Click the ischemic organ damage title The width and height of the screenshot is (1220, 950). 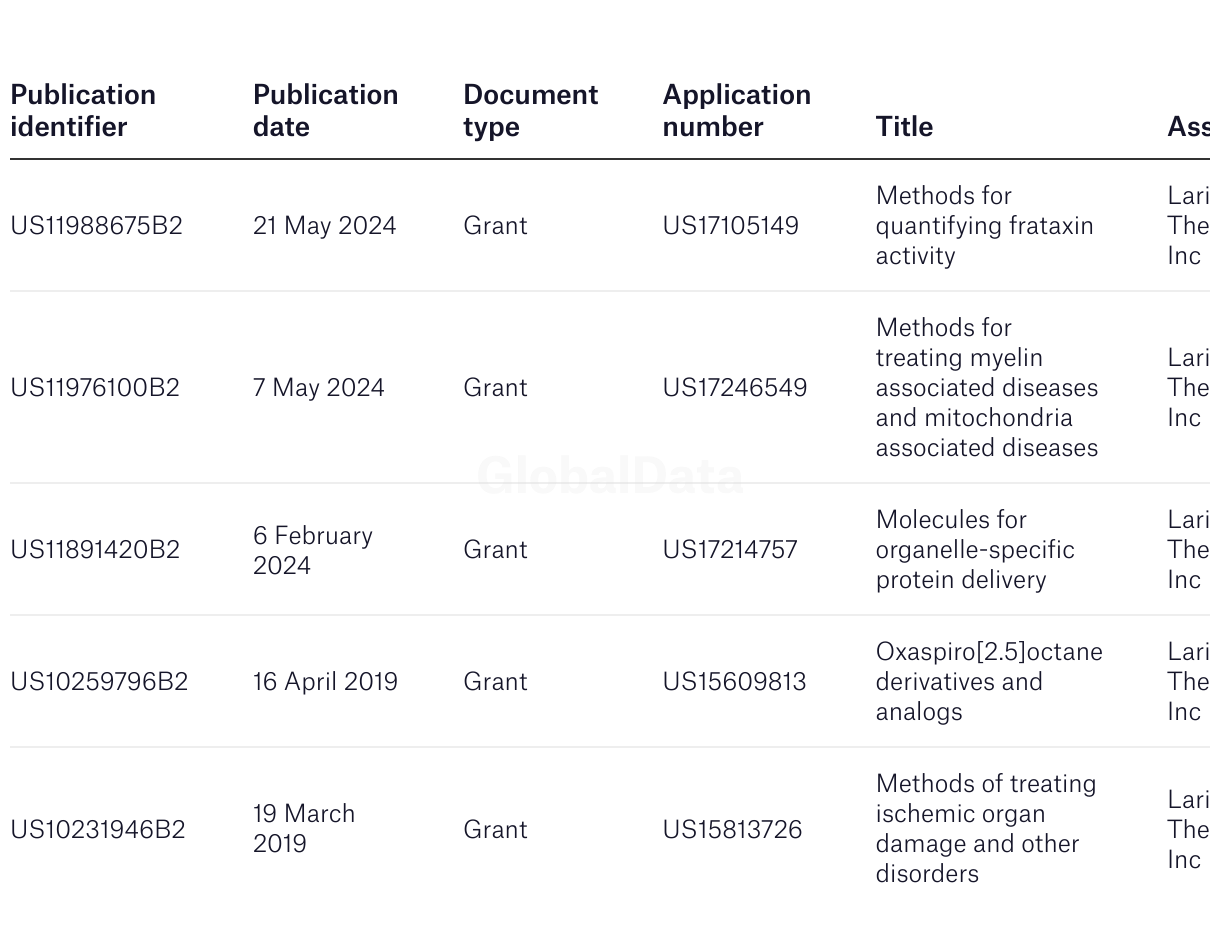(985, 829)
